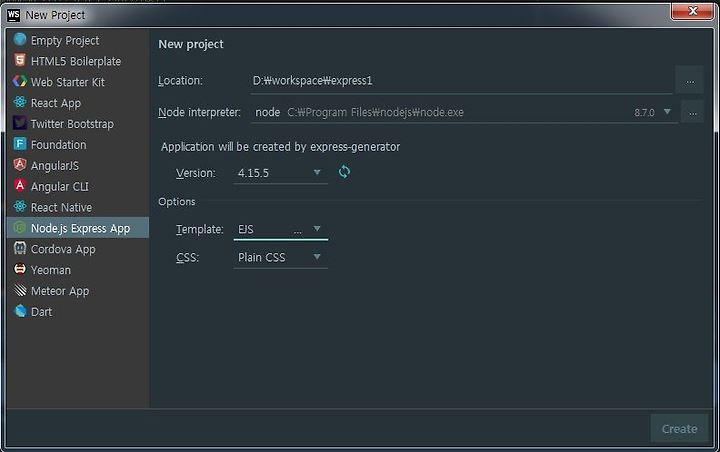Select Dart project type
This screenshot has width=720, height=452.
[x=78, y=312]
